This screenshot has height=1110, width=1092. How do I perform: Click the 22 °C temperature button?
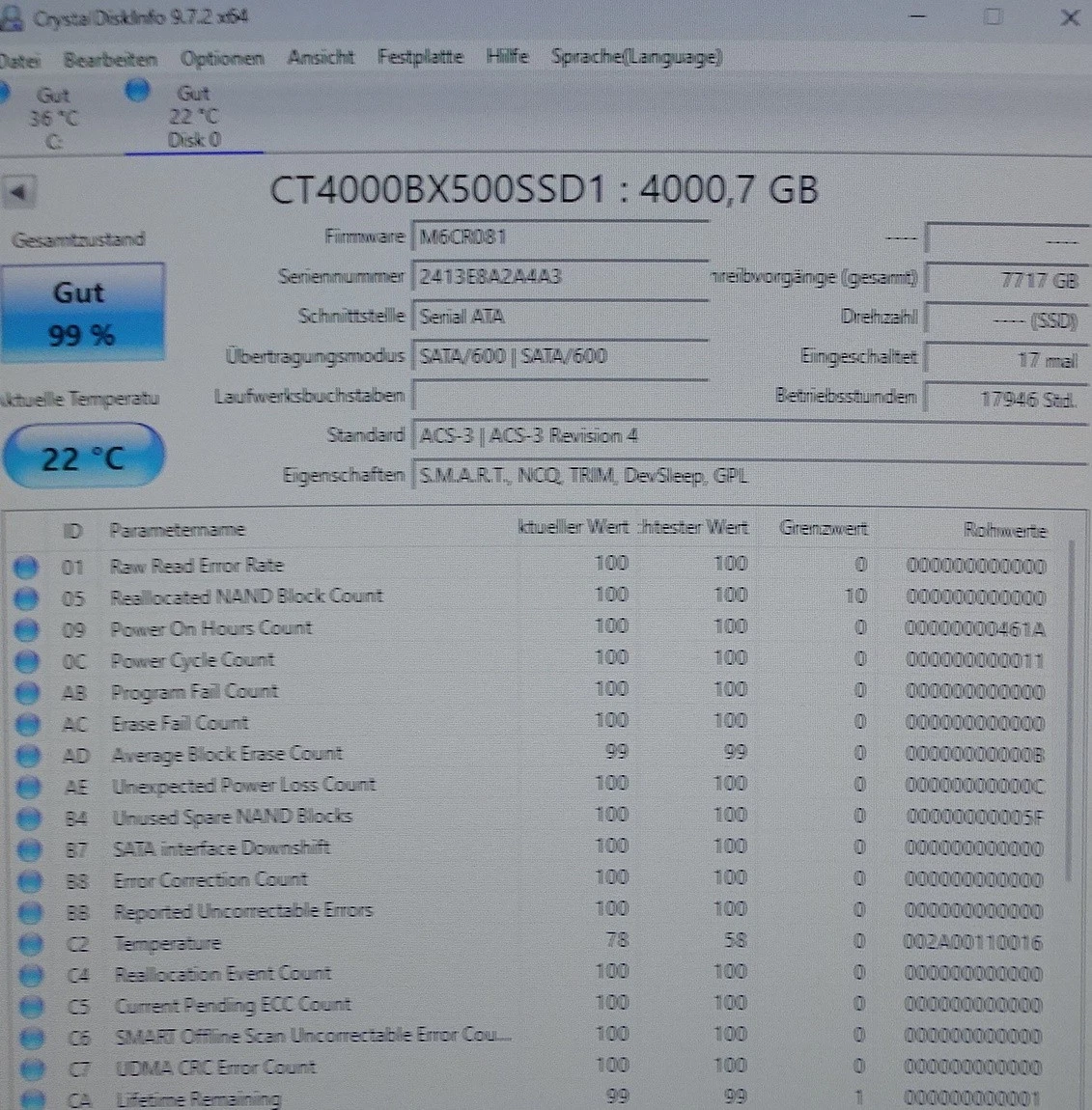tap(84, 457)
